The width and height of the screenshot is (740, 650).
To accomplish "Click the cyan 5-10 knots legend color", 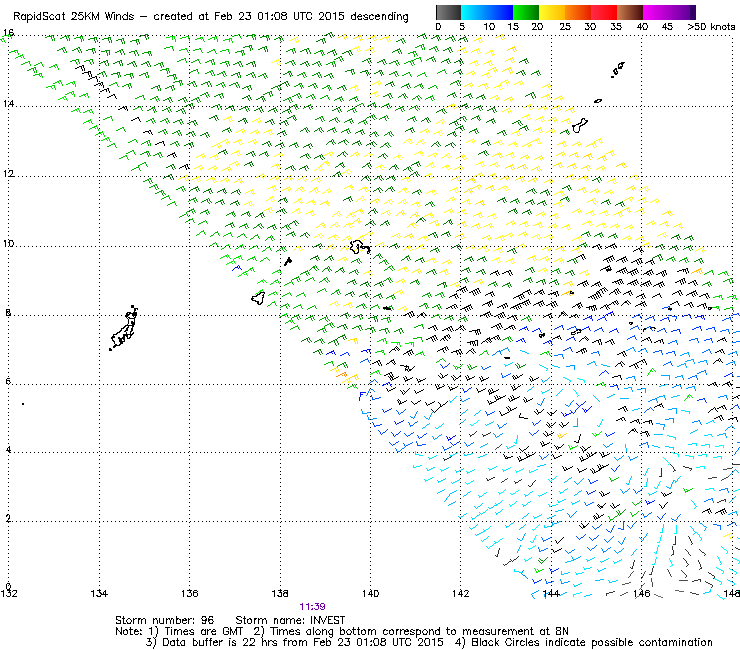I will [x=474, y=12].
